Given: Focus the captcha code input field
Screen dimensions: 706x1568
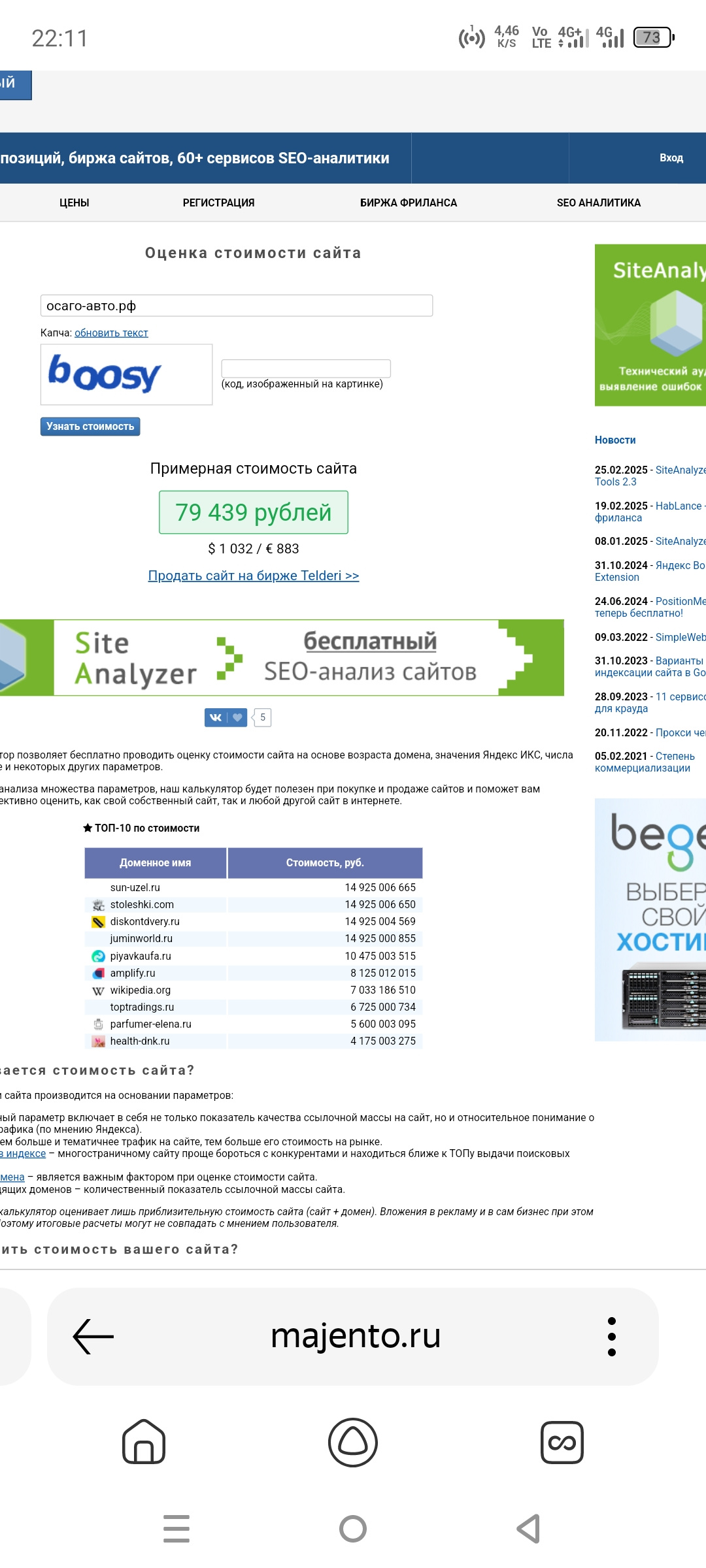Looking at the screenshot, I should pos(306,368).
